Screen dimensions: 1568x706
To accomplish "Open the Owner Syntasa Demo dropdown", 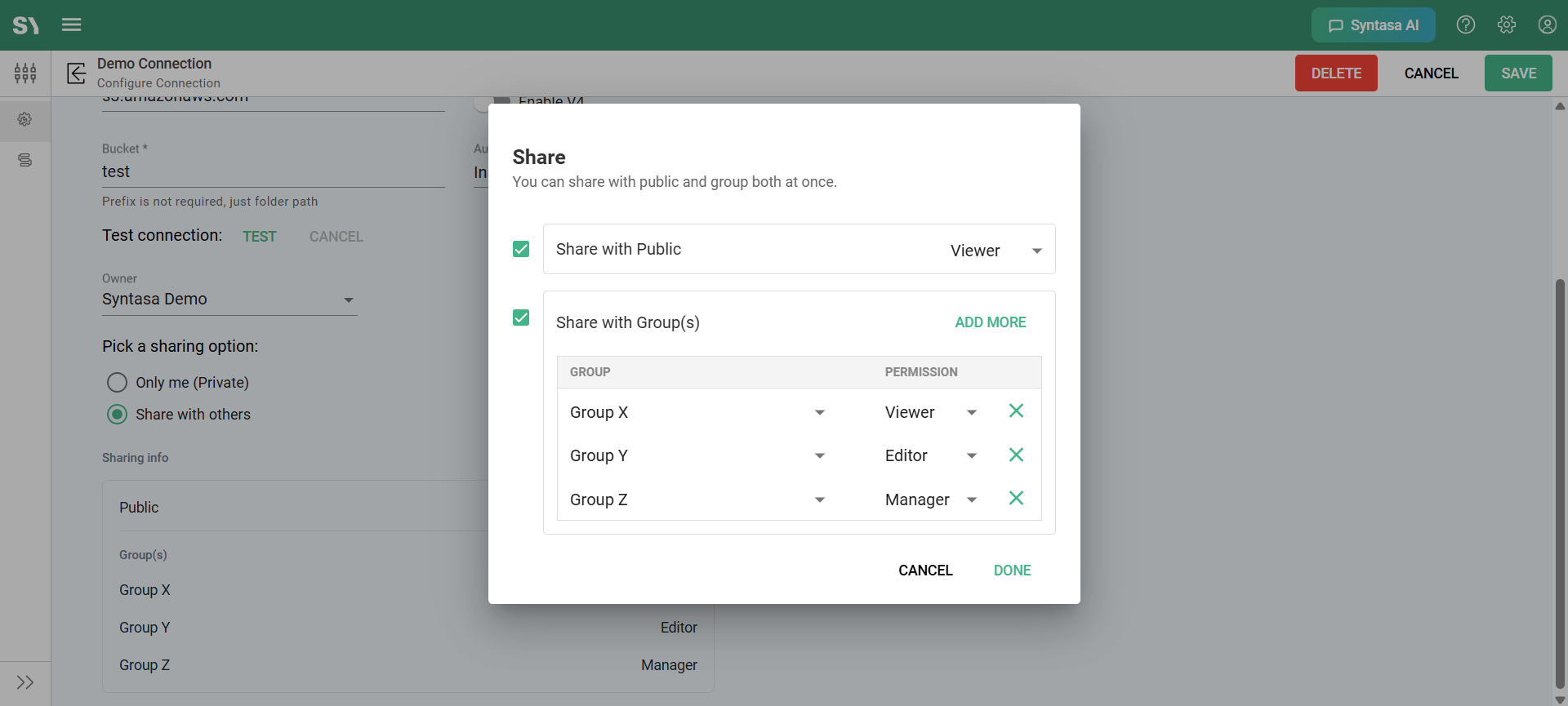I will 229,300.
